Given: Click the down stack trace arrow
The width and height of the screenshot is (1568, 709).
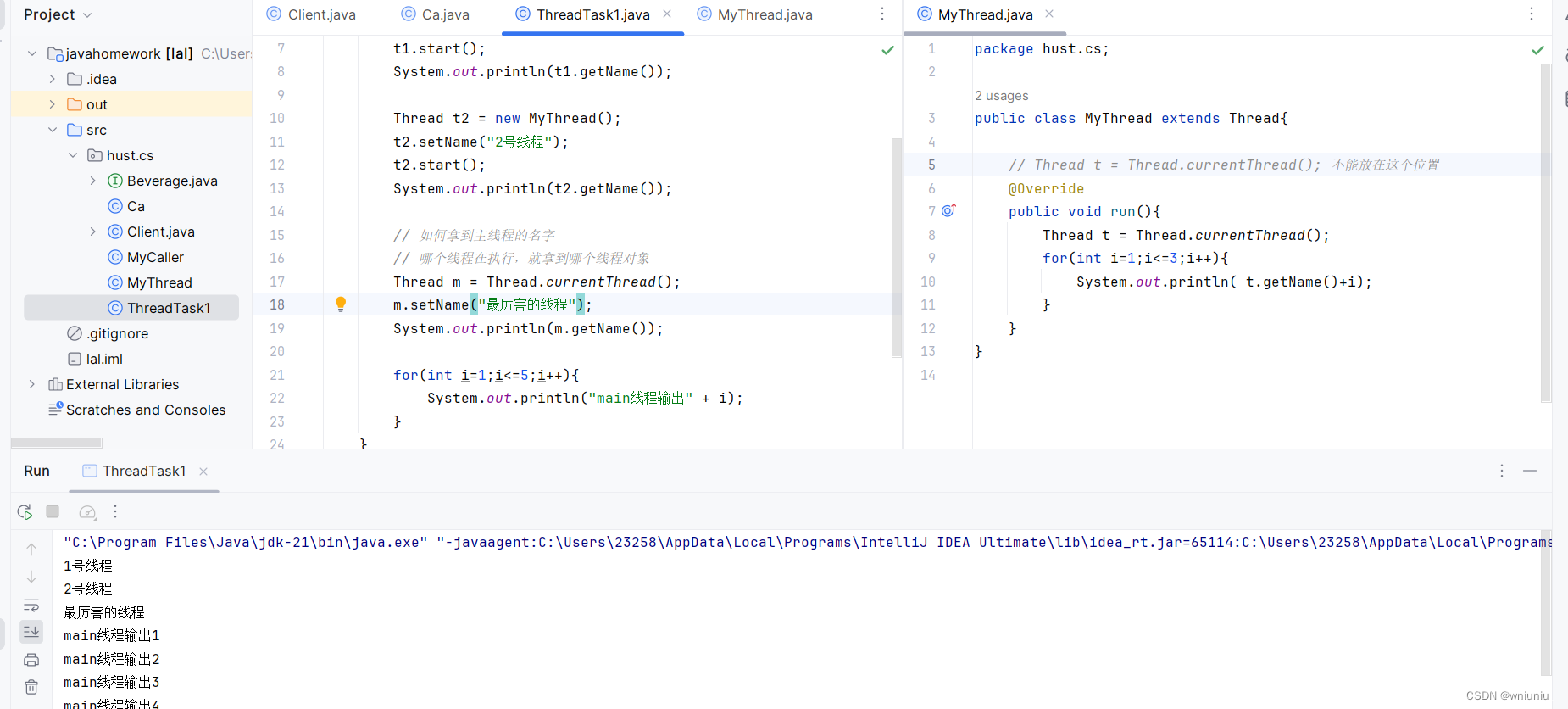Looking at the screenshot, I should (31, 577).
